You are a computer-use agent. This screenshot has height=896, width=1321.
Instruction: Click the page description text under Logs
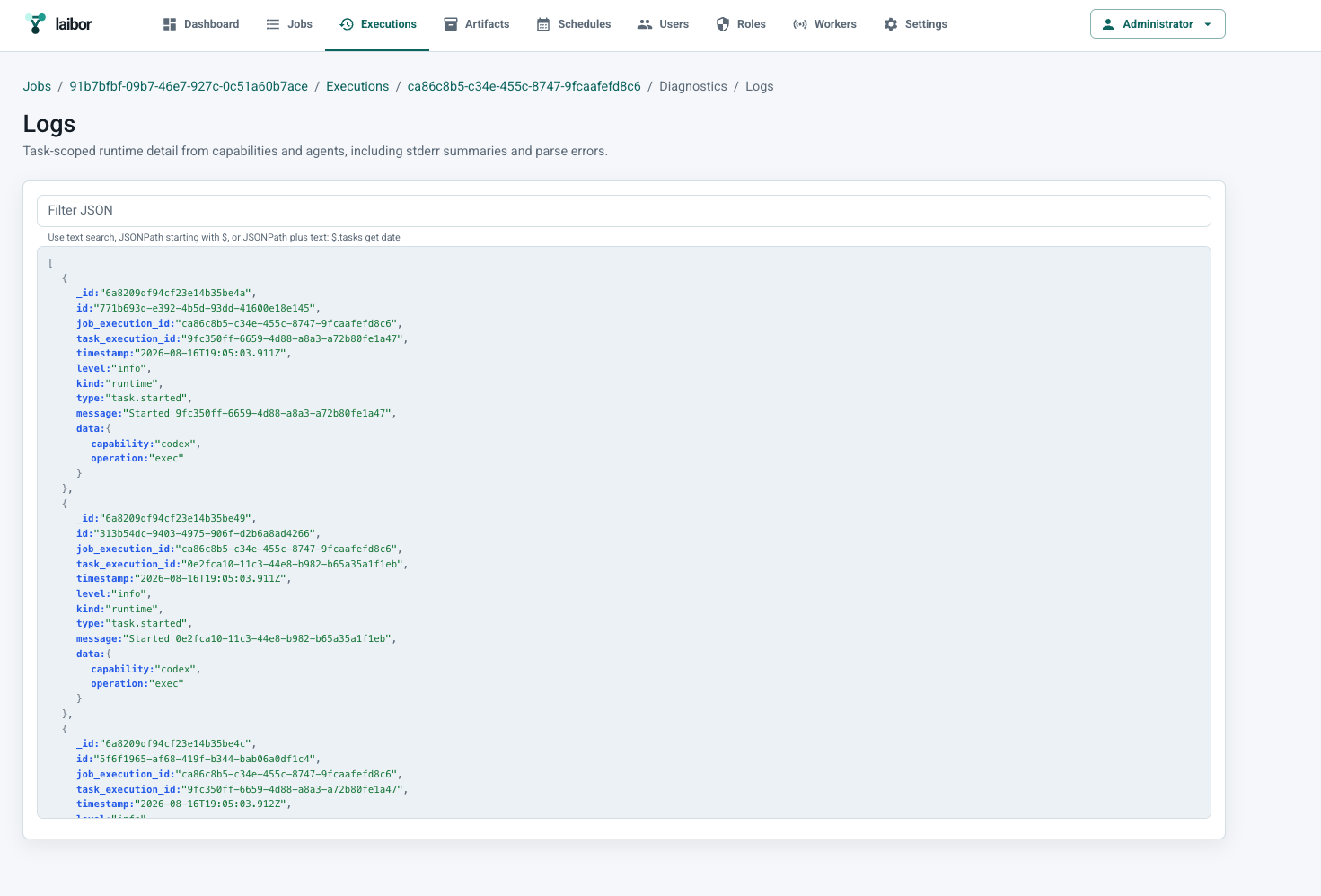point(315,151)
